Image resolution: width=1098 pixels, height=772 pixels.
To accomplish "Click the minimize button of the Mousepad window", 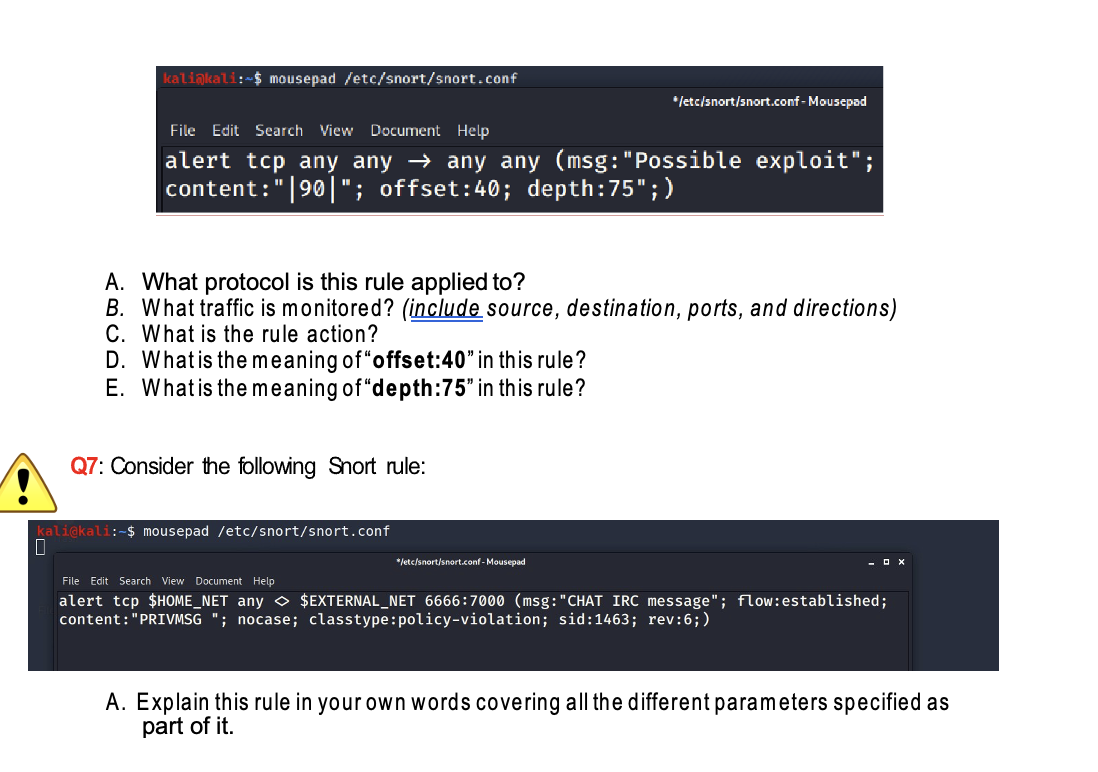I will point(870,563).
